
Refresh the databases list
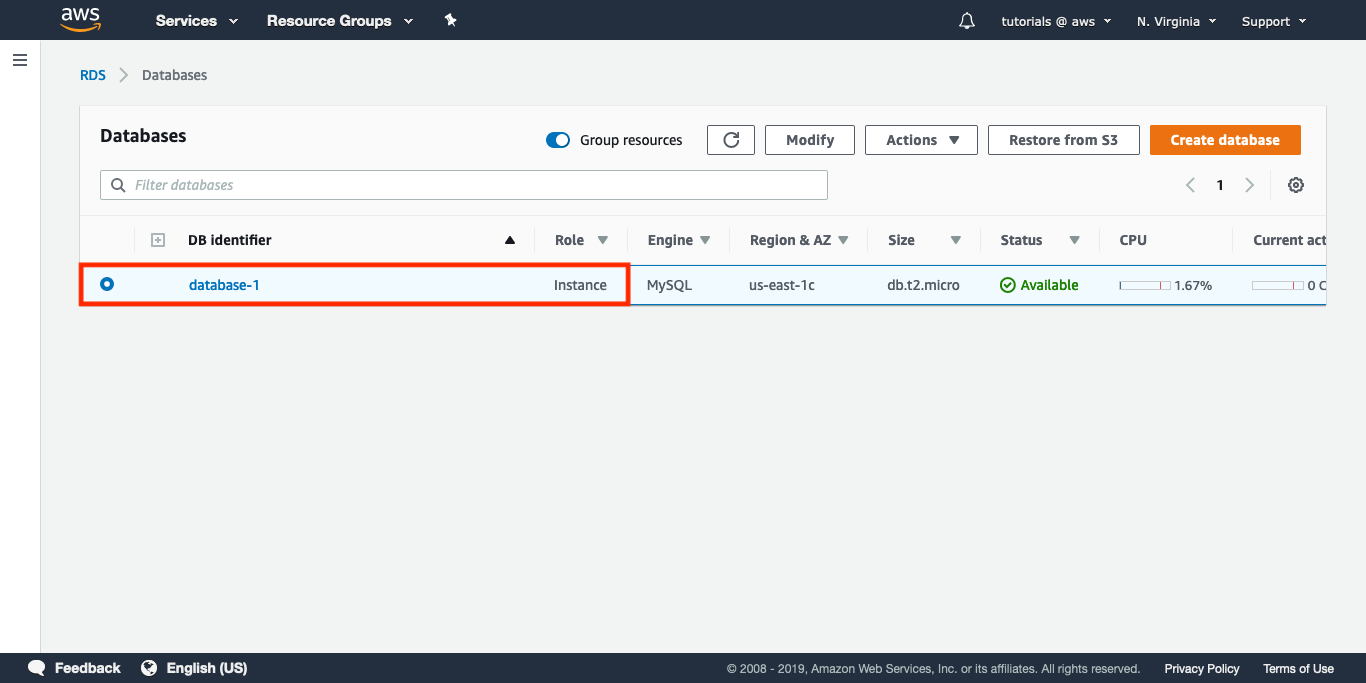(731, 140)
